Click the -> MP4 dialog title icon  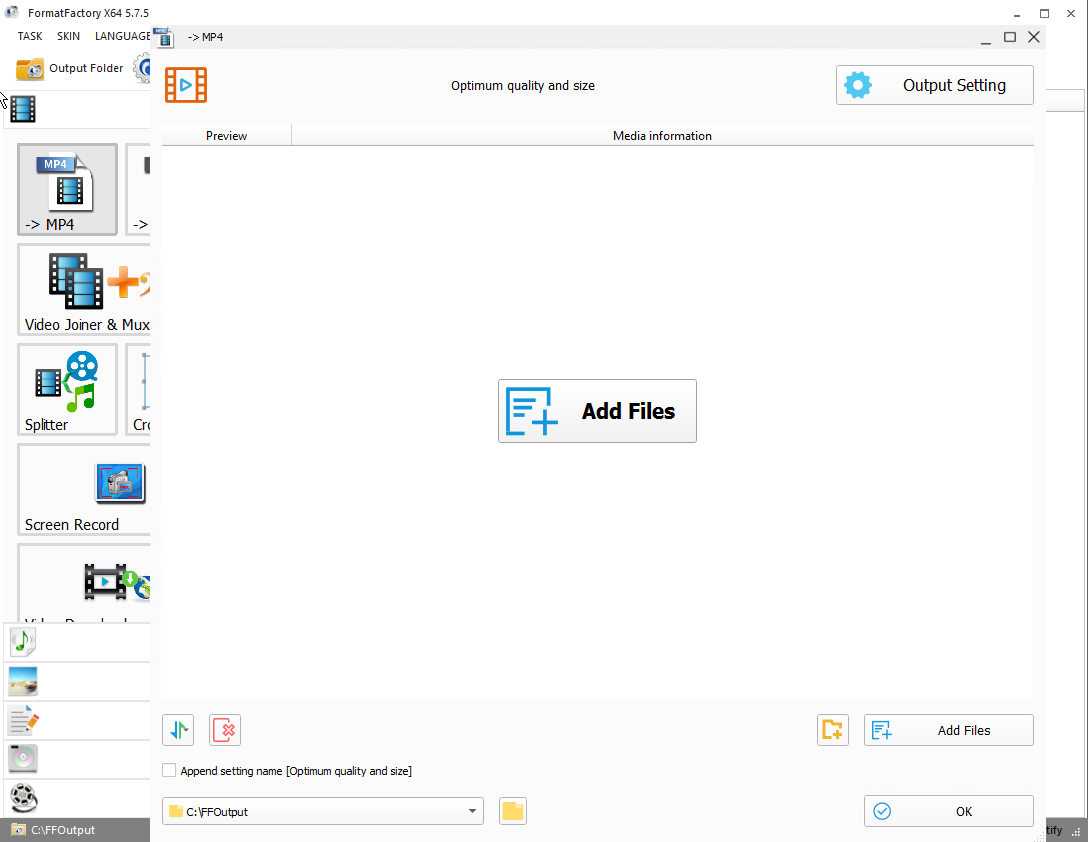click(x=164, y=37)
